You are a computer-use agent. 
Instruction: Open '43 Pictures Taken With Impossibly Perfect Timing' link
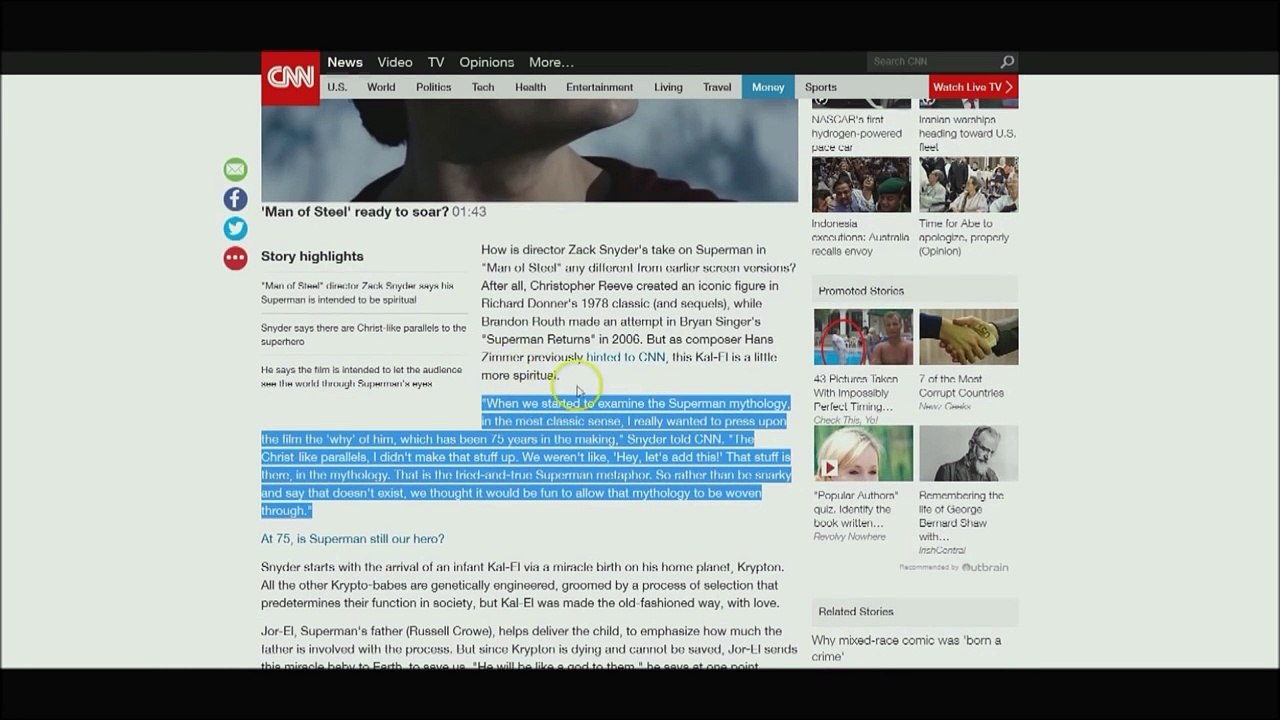pyautogui.click(x=856, y=393)
